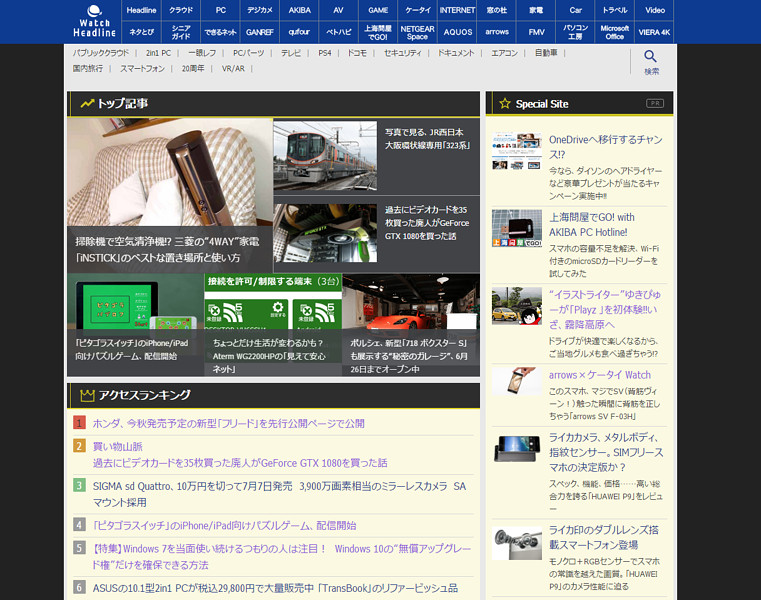Select the PC nav tab
This screenshot has width=761, height=600.
click(x=221, y=10)
